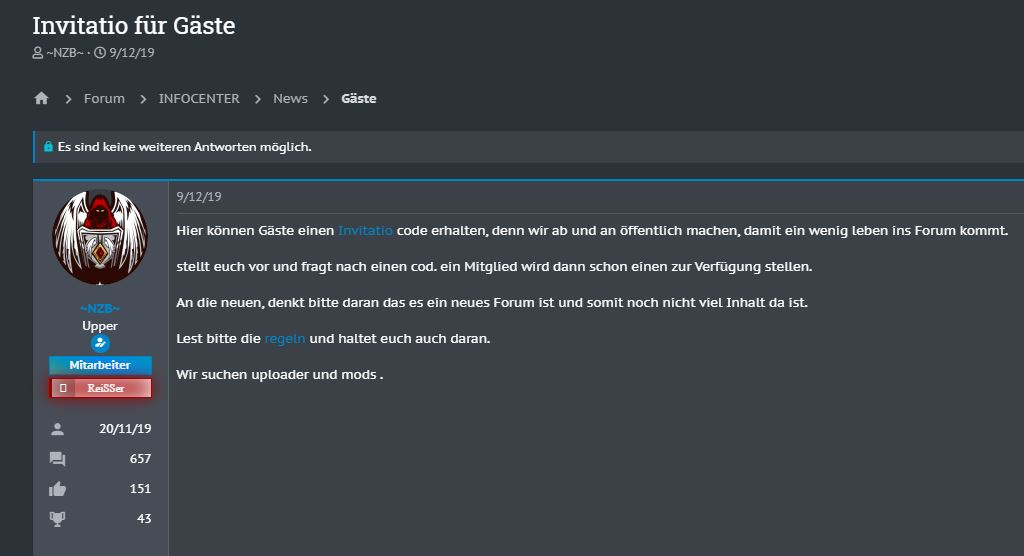Click the user icon beside thread author
This screenshot has width=1024, height=556.
pyautogui.click(x=38, y=53)
